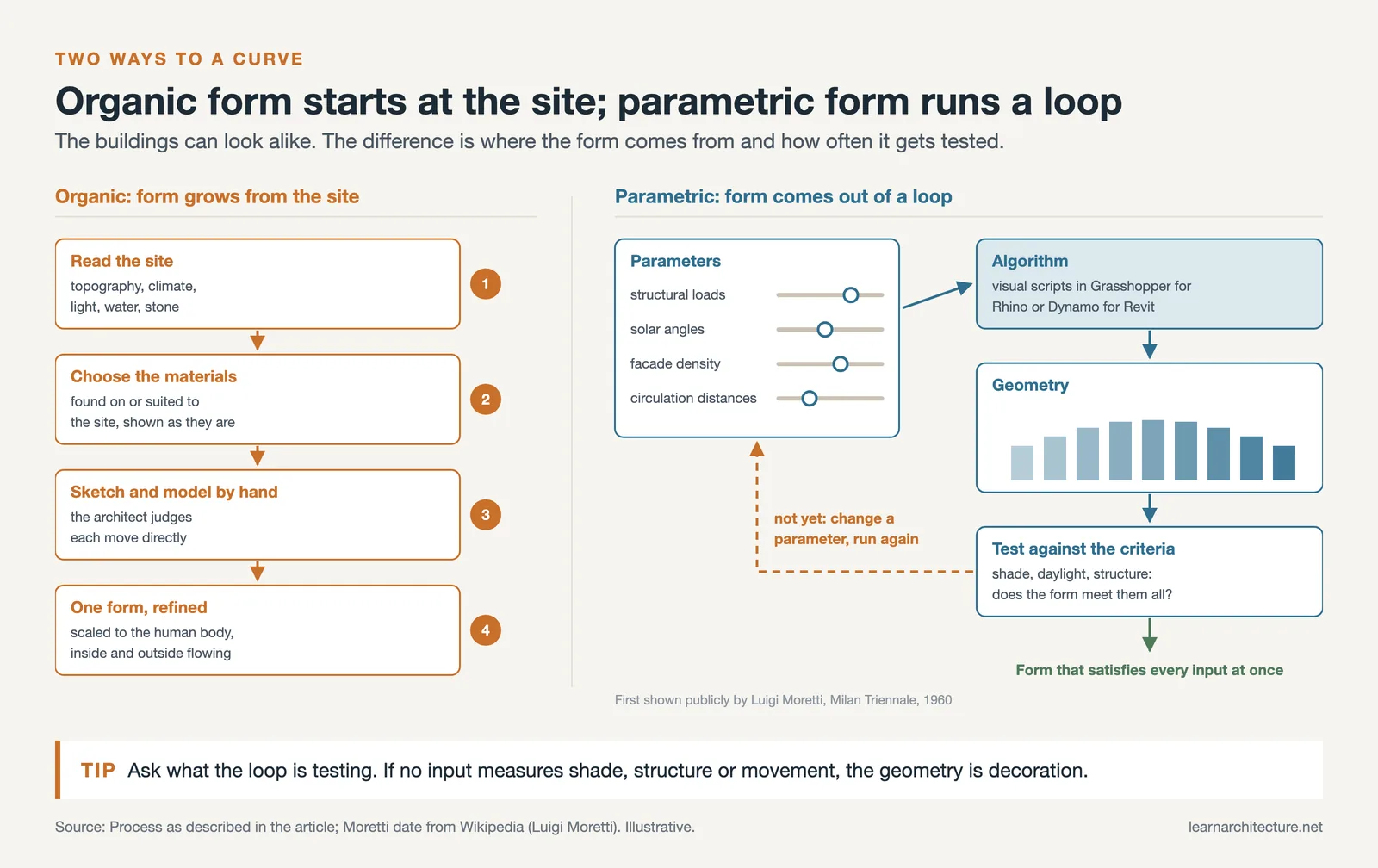
Task: Click the "solar angles" parameter label
Action: coord(667,329)
